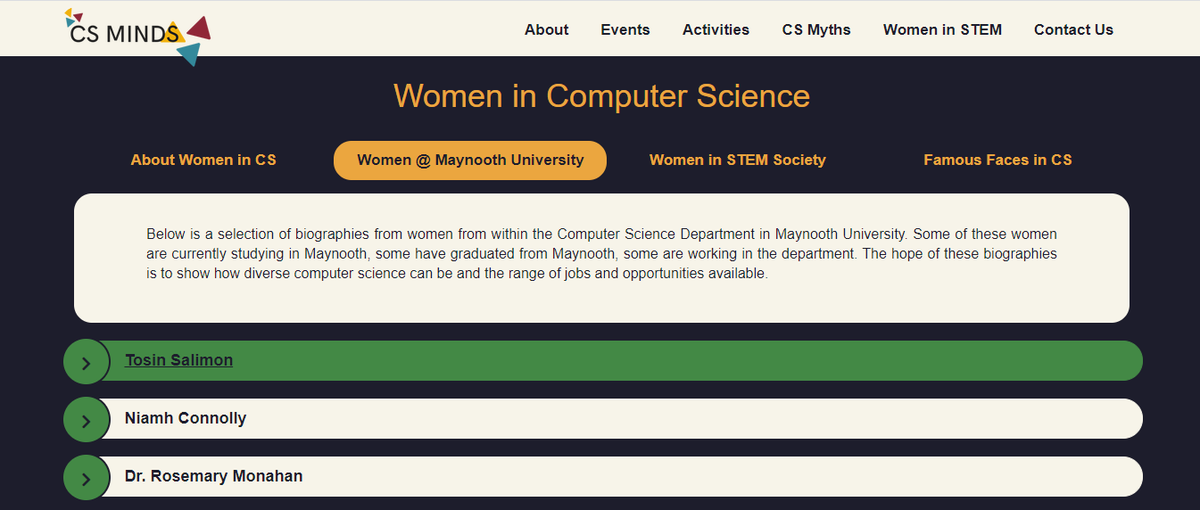1200x510 pixels.
Task: Expand Tosin Salimon chevron circle
Action: point(87,362)
